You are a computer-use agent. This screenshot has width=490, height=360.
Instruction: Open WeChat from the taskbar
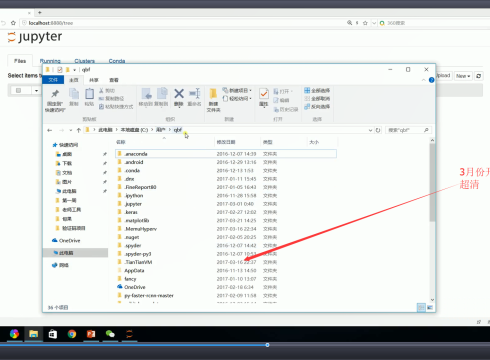click(x=110, y=334)
